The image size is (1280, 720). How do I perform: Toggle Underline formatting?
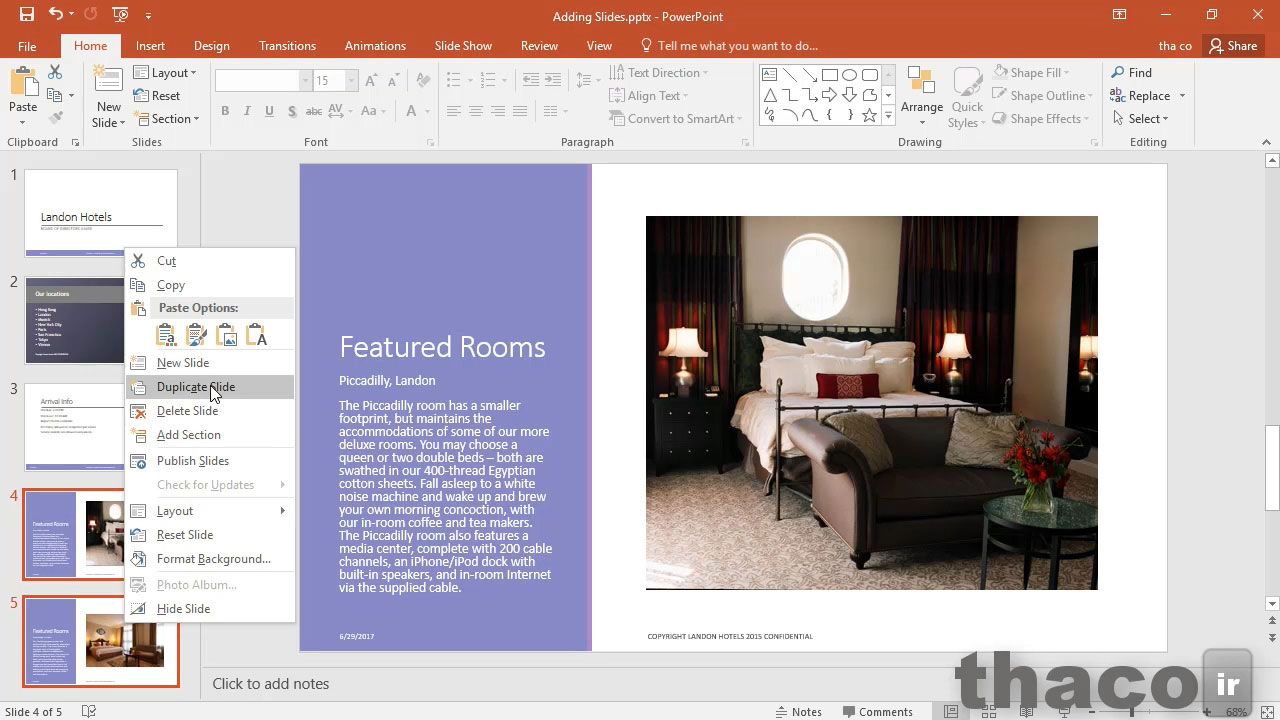tap(270, 111)
